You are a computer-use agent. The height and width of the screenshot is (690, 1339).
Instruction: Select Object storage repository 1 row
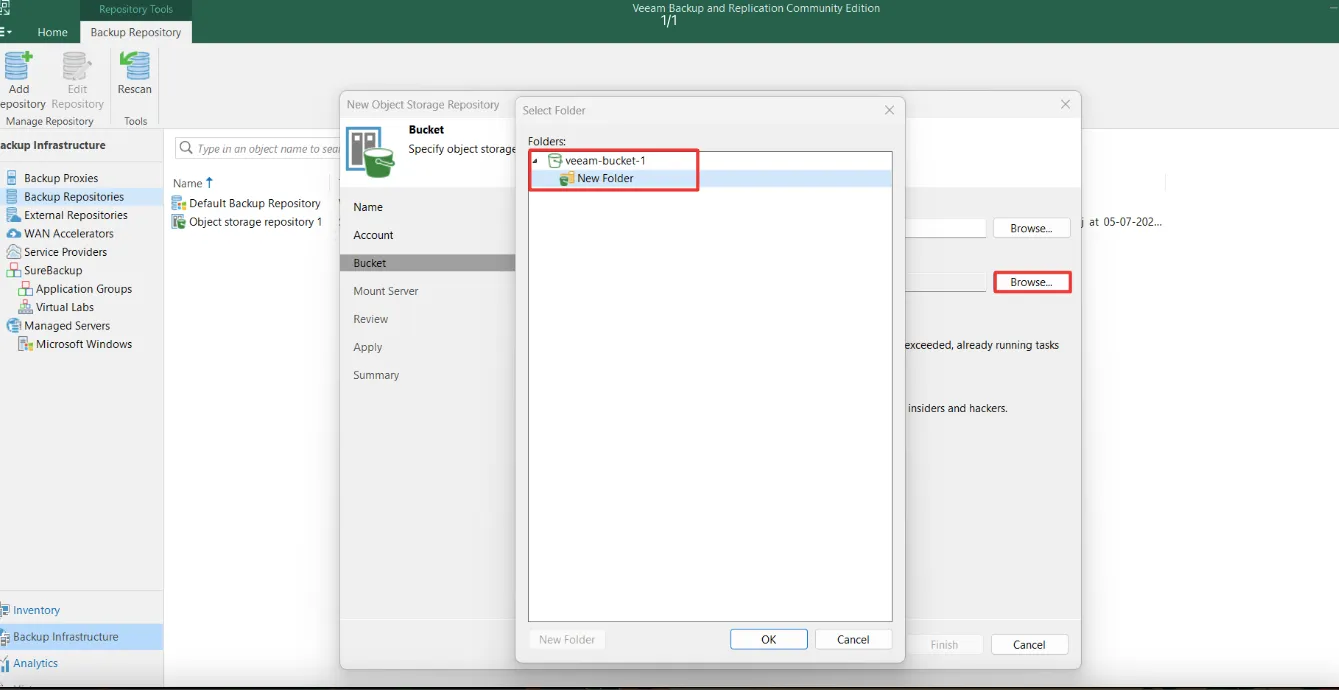pyautogui.click(x=255, y=222)
